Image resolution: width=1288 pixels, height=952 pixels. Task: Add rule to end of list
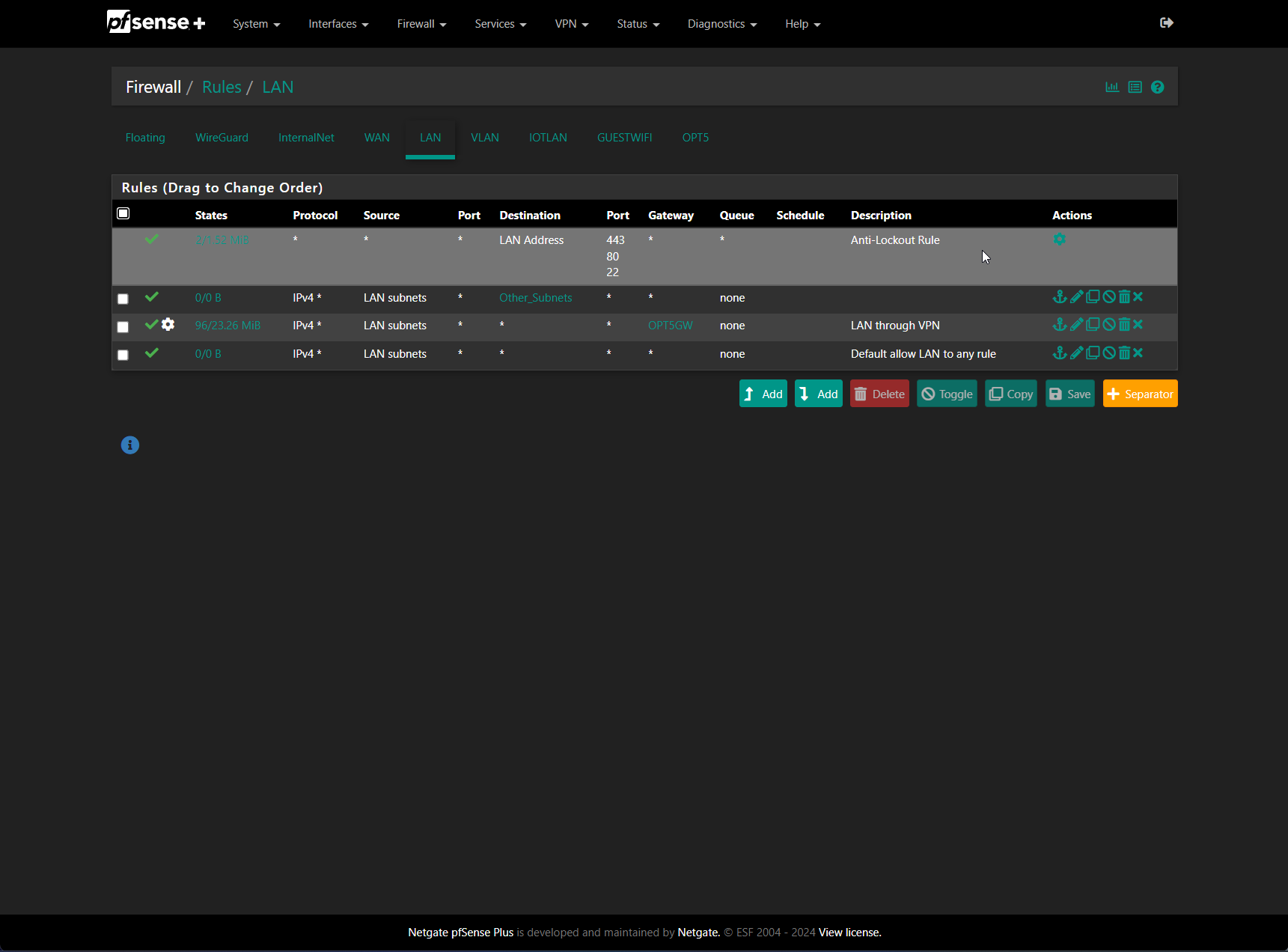coord(819,394)
